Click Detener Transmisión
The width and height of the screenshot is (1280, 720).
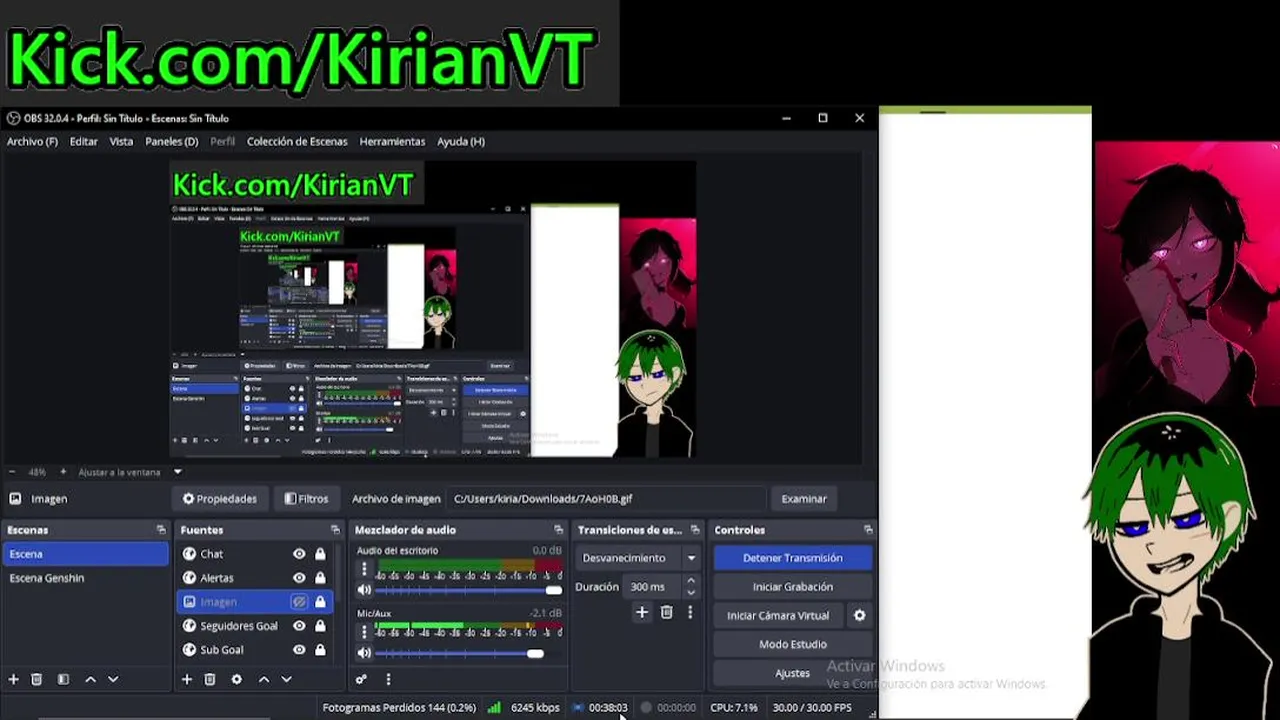coord(792,558)
